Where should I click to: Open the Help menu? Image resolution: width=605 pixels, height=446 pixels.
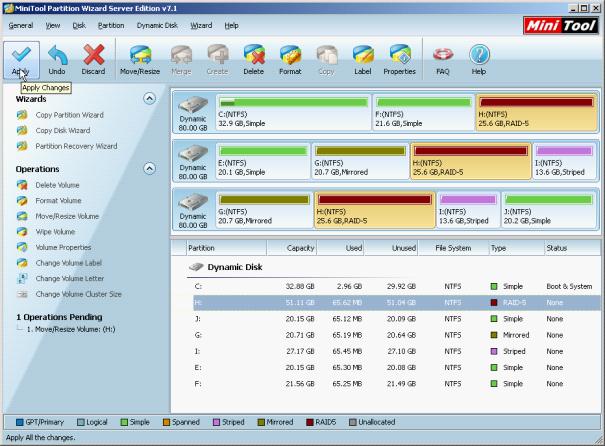tap(232, 25)
